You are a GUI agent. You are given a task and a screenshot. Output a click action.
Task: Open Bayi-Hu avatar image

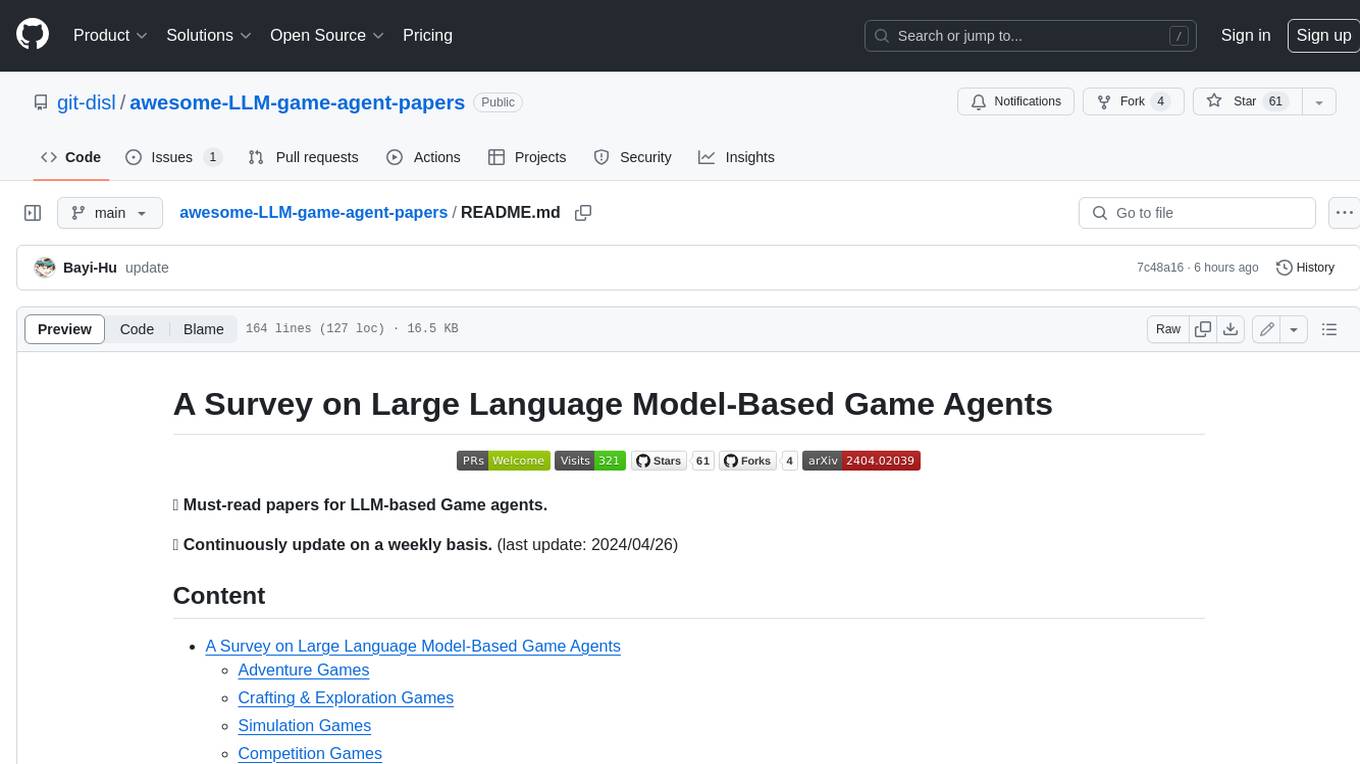click(44, 267)
